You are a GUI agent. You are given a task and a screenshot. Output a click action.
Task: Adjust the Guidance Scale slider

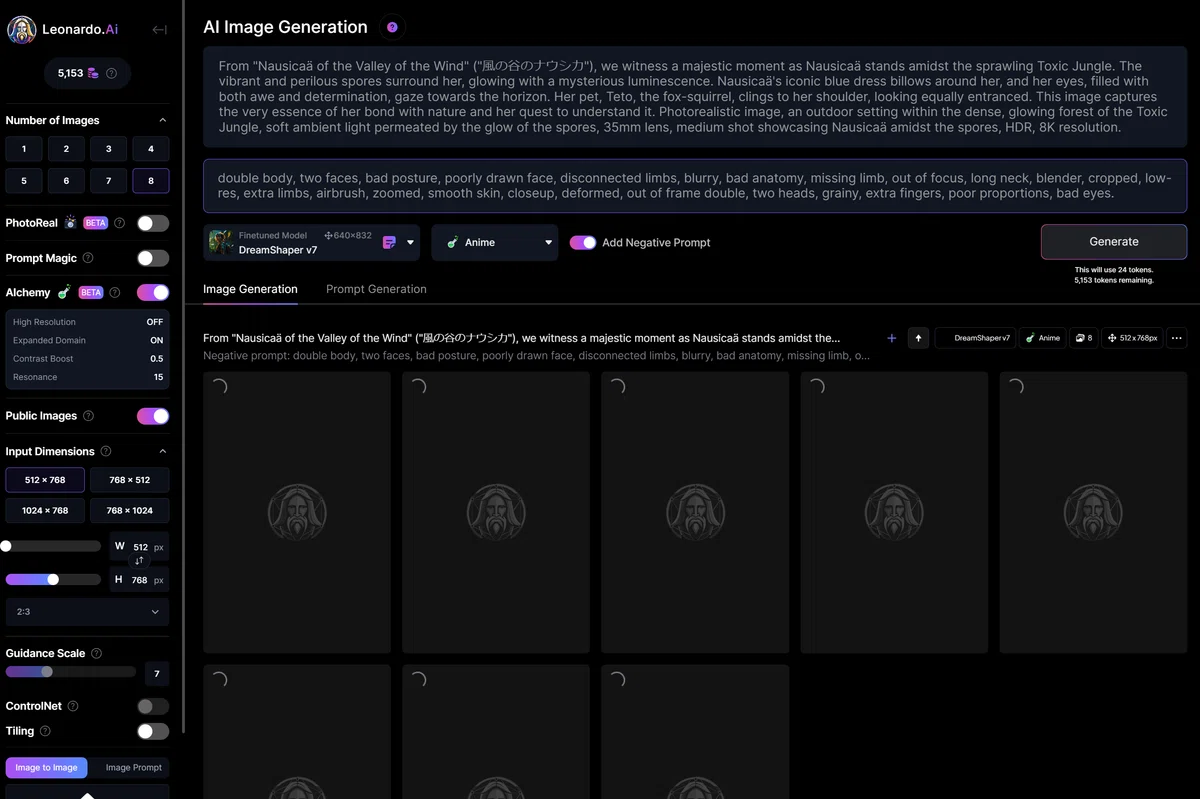tap(70, 672)
